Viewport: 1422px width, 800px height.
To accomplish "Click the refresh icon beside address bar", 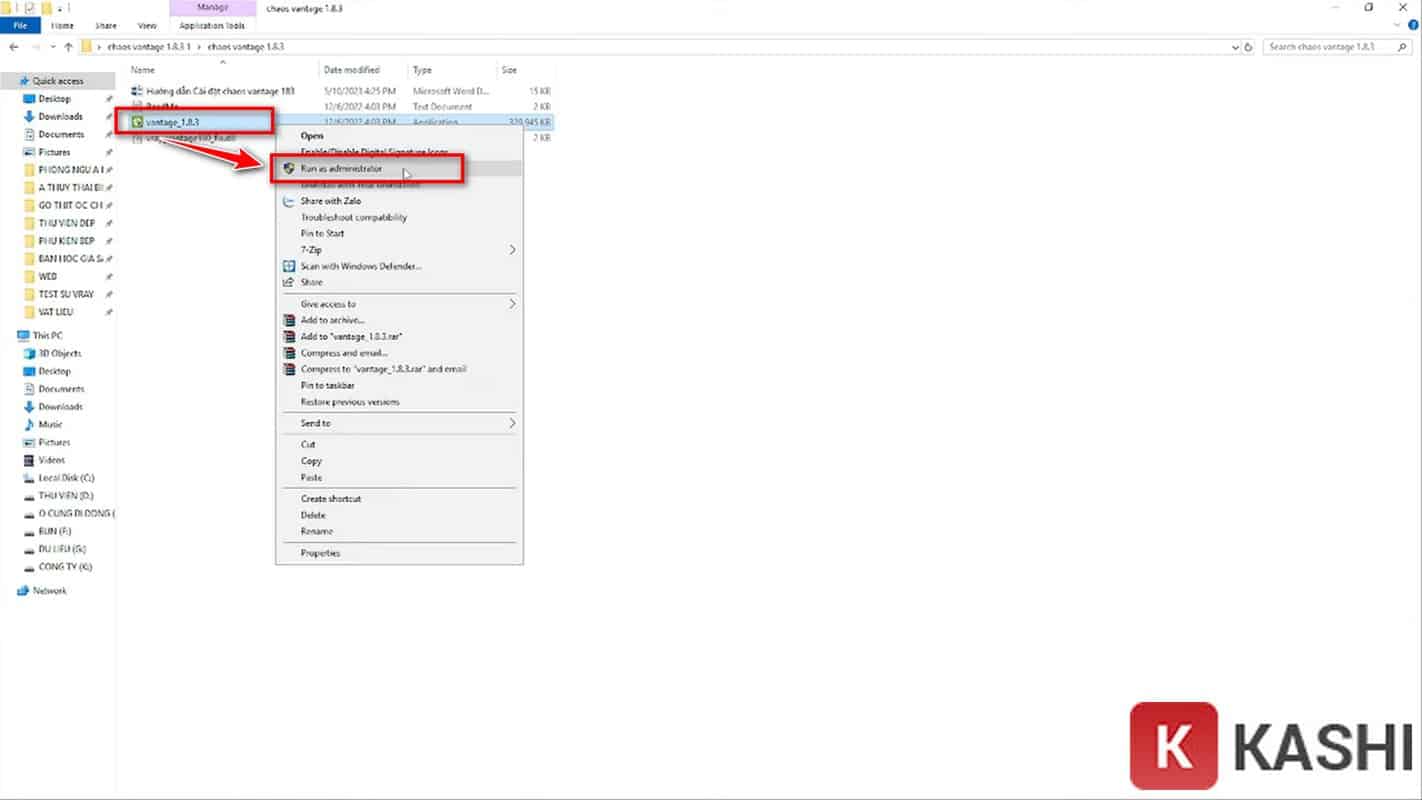I will coord(1249,47).
